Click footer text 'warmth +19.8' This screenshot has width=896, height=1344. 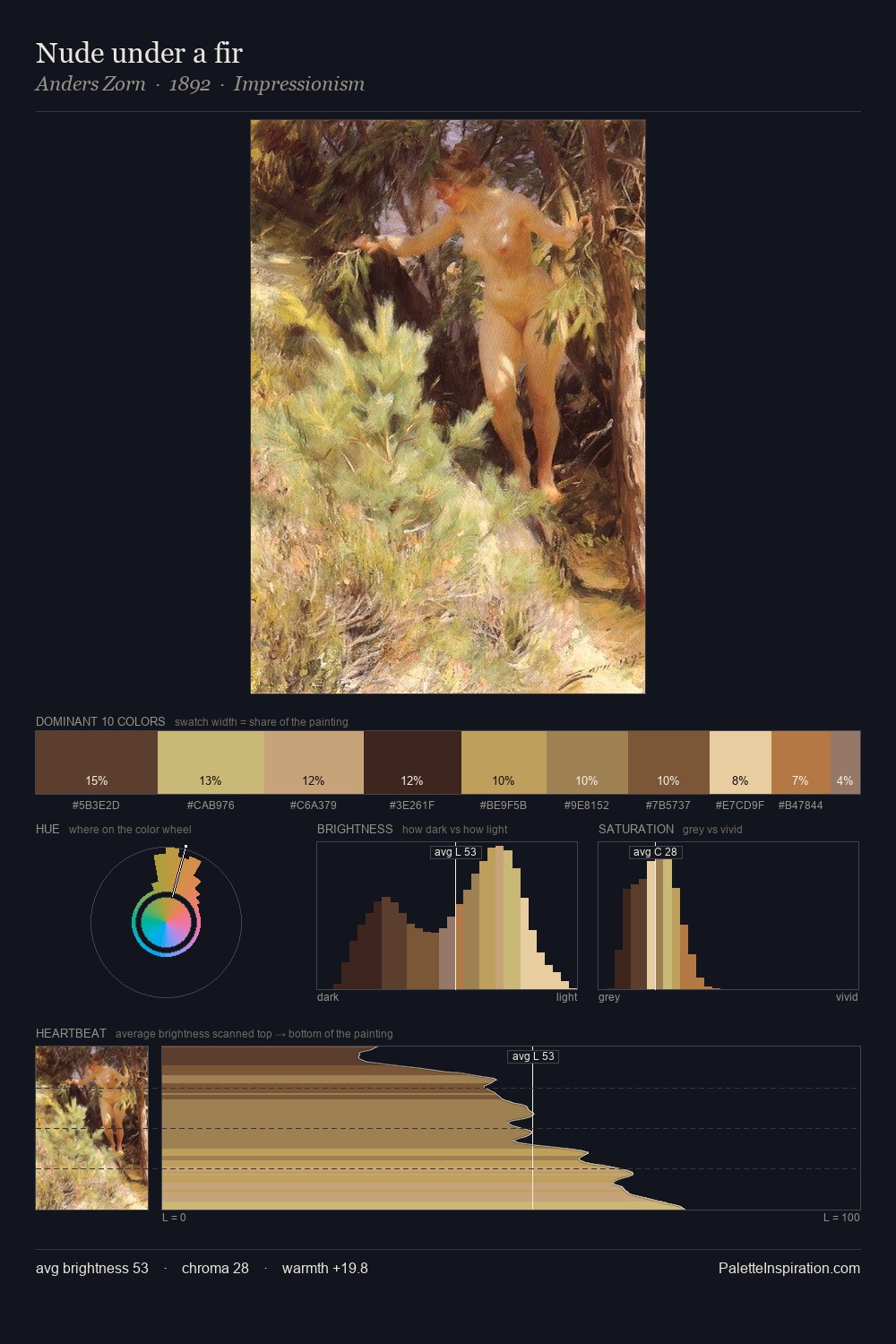[325, 1268]
